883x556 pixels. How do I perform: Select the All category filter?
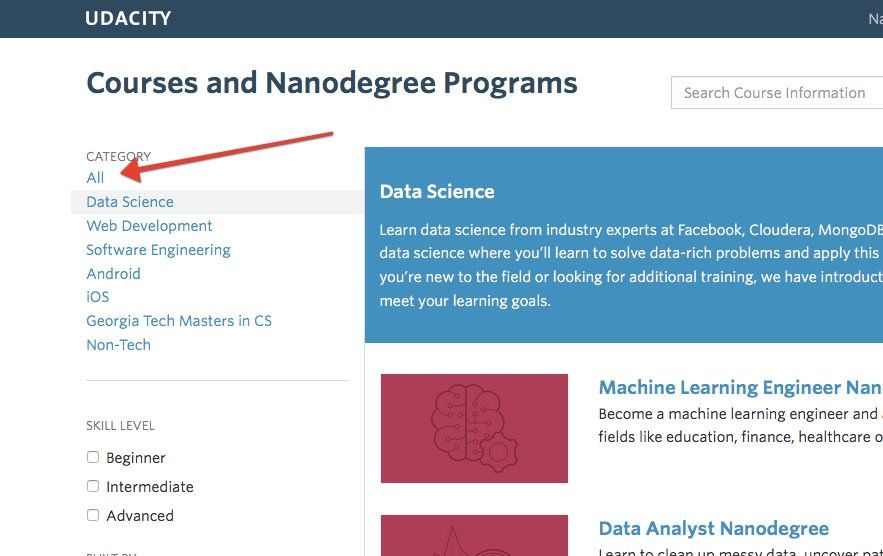point(95,178)
